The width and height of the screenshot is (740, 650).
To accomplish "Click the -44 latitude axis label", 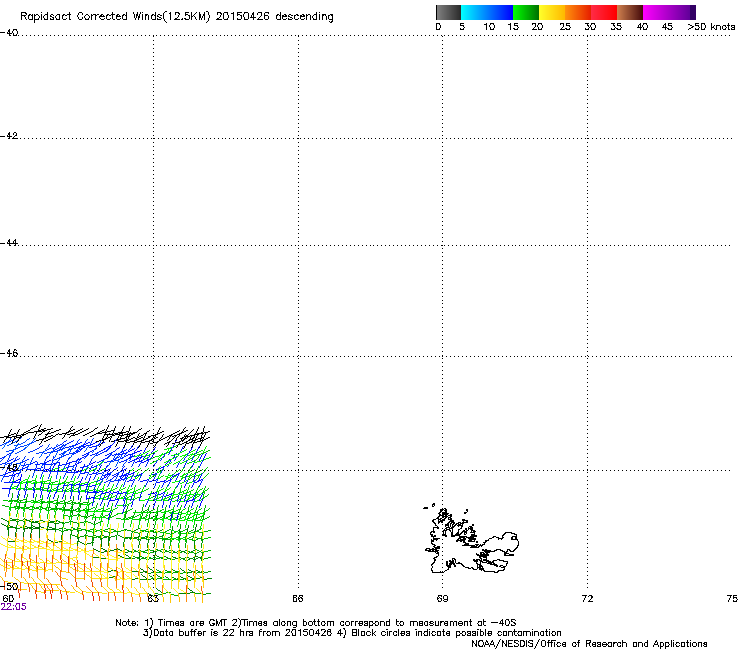I will (9, 243).
